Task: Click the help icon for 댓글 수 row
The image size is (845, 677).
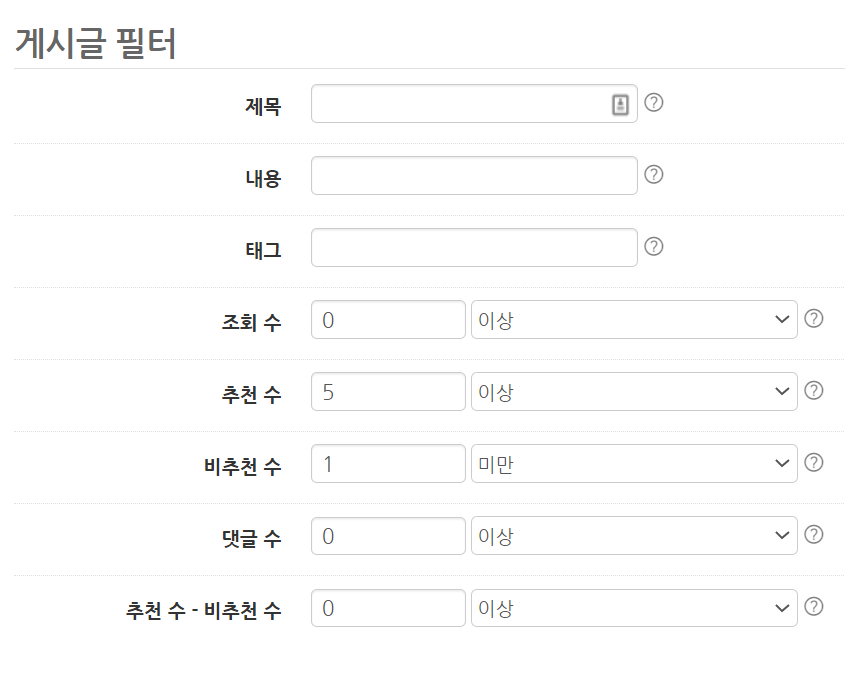Action: (x=814, y=534)
